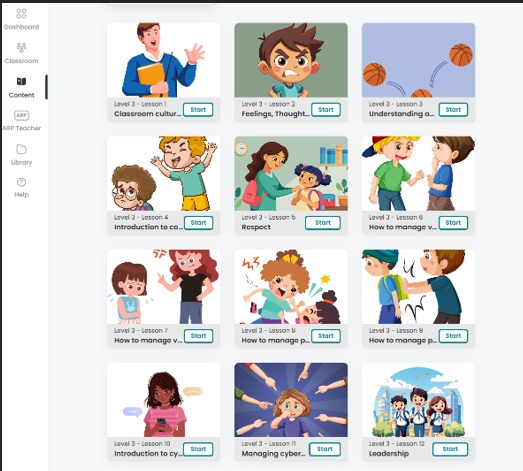Start Lesson 10 Introduction to cyber
This screenshot has height=471, width=523.
tap(198, 449)
